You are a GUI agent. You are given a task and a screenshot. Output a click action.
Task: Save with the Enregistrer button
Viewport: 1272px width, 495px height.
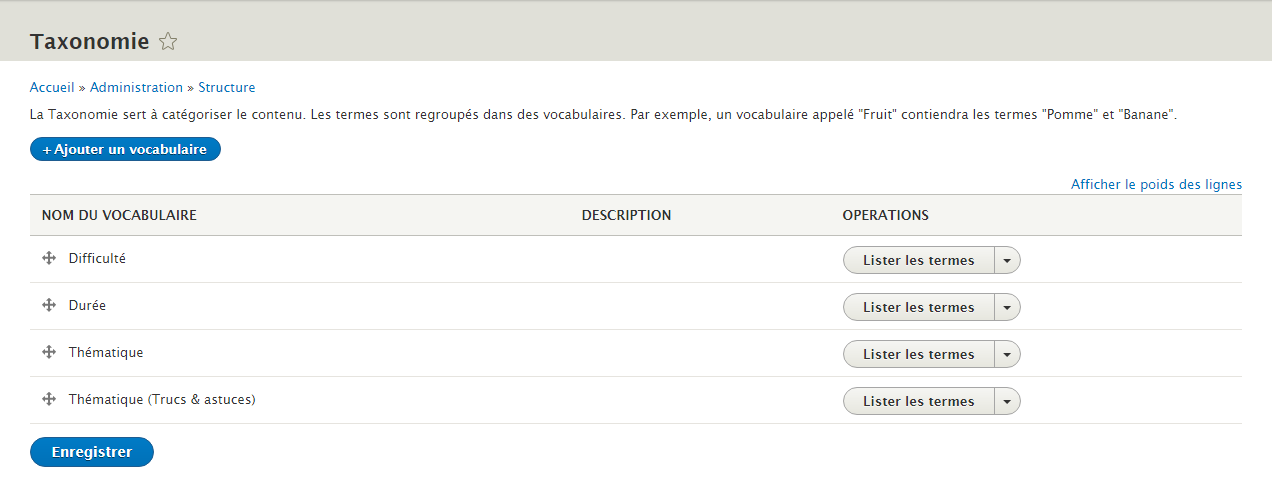[x=92, y=452]
